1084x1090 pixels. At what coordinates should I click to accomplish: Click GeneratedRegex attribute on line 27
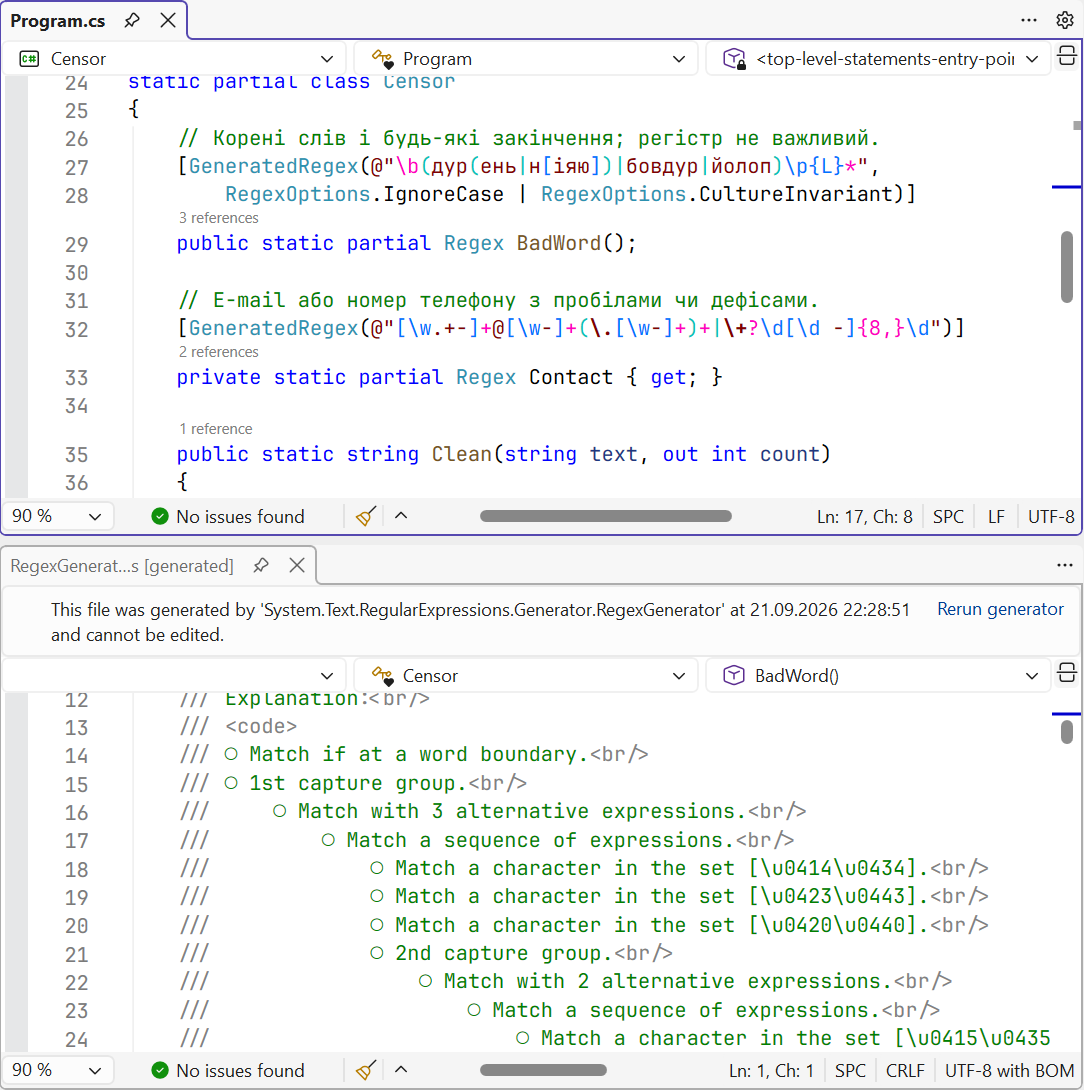click(x=273, y=167)
